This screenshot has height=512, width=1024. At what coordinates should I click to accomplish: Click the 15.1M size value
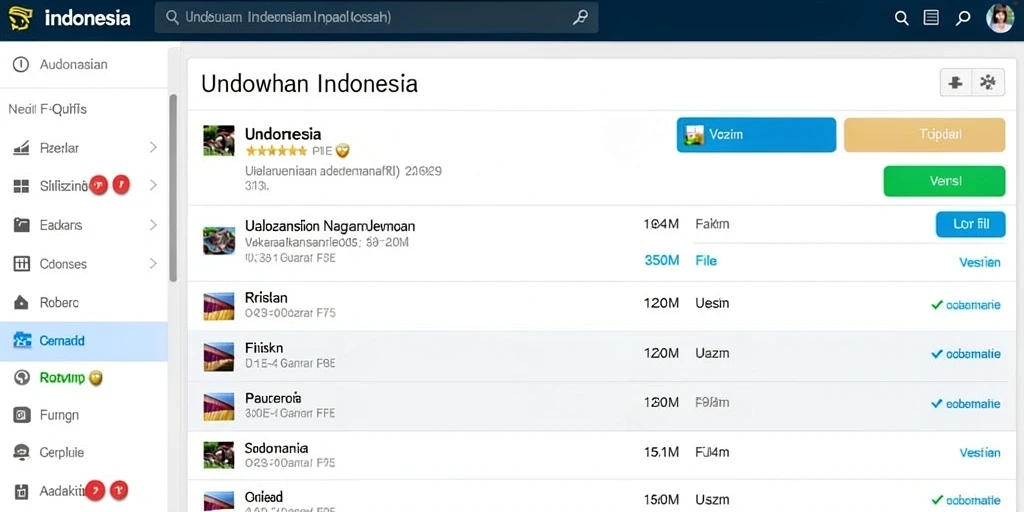tap(662, 452)
